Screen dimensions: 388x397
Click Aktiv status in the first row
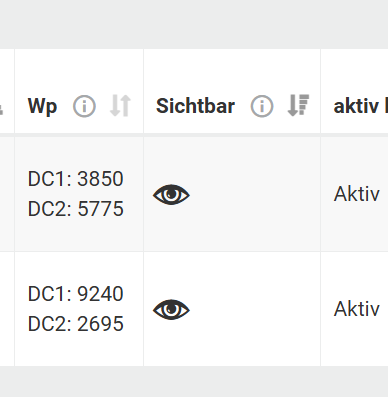357,194
